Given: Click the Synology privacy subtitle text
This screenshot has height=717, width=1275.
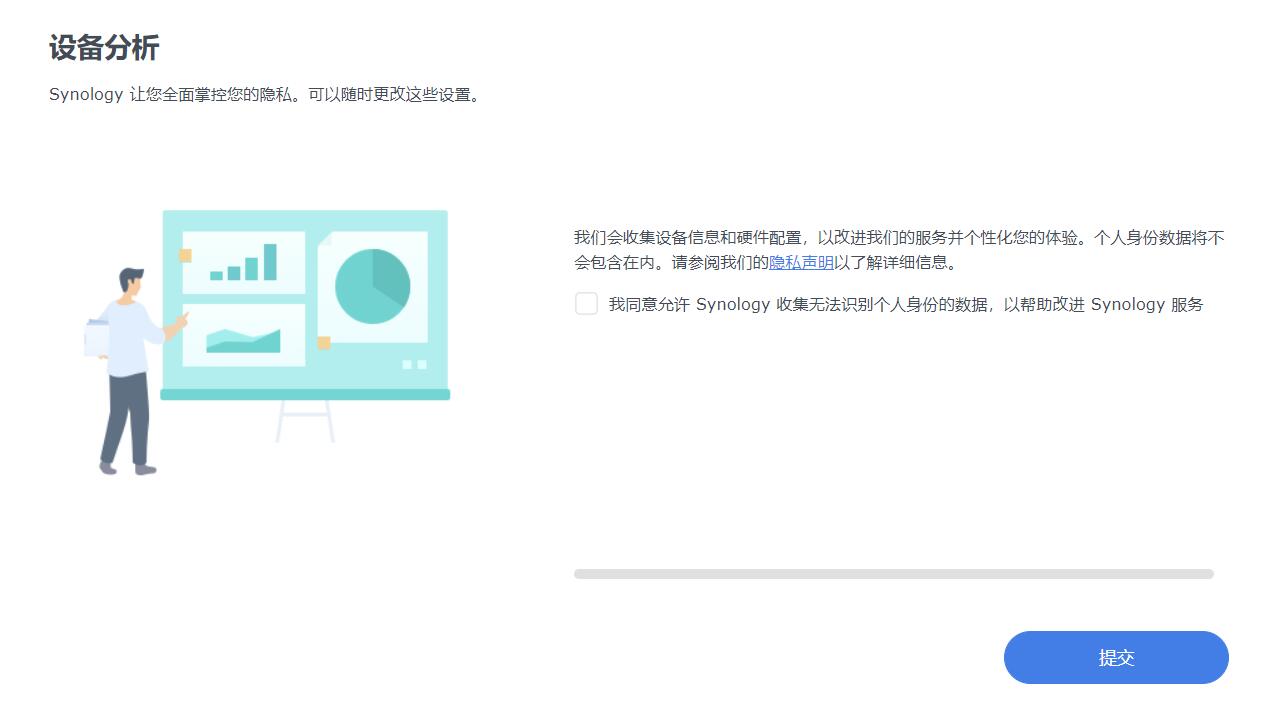Looking at the screenshot, I should click(265, 94).
